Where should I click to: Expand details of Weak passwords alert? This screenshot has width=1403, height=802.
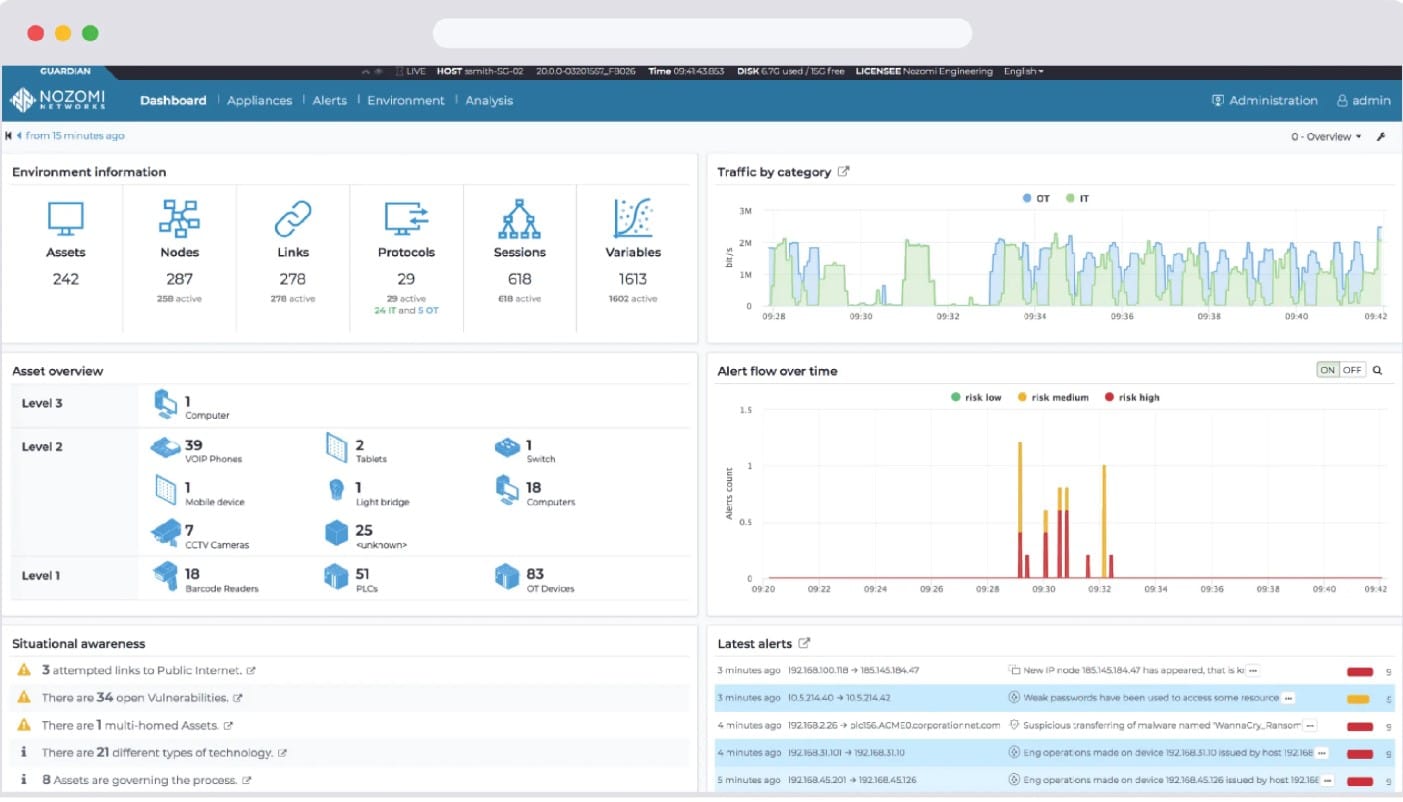[x=1288, y=698]
